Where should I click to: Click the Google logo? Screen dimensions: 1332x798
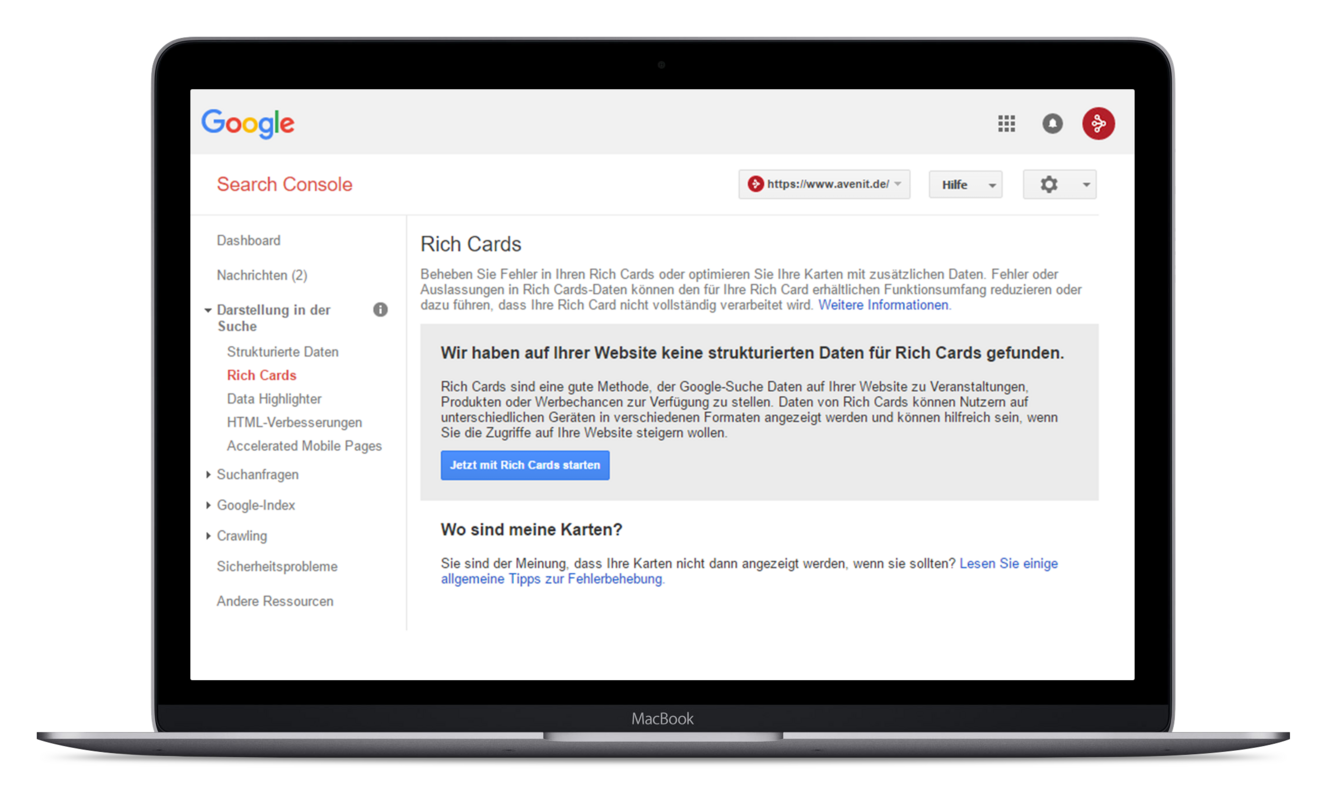pos(248,124)
